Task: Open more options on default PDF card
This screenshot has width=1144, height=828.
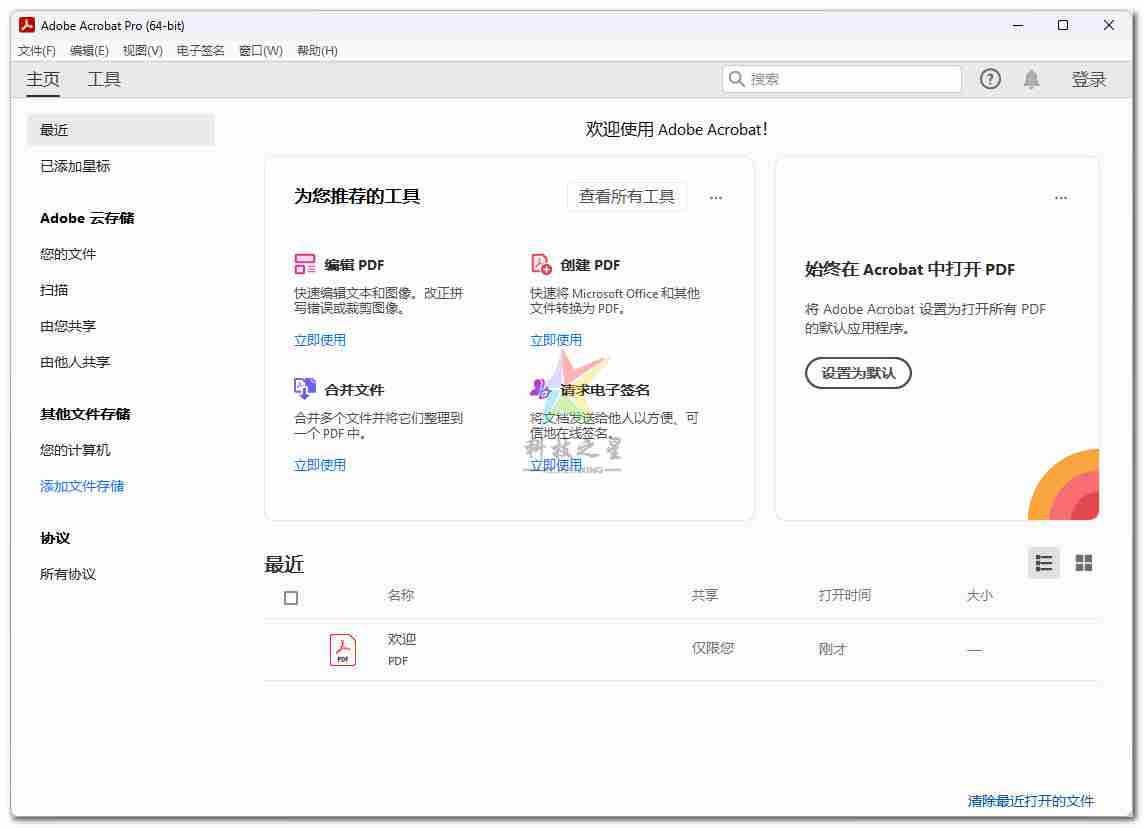Action: (x=1061, y=197)
